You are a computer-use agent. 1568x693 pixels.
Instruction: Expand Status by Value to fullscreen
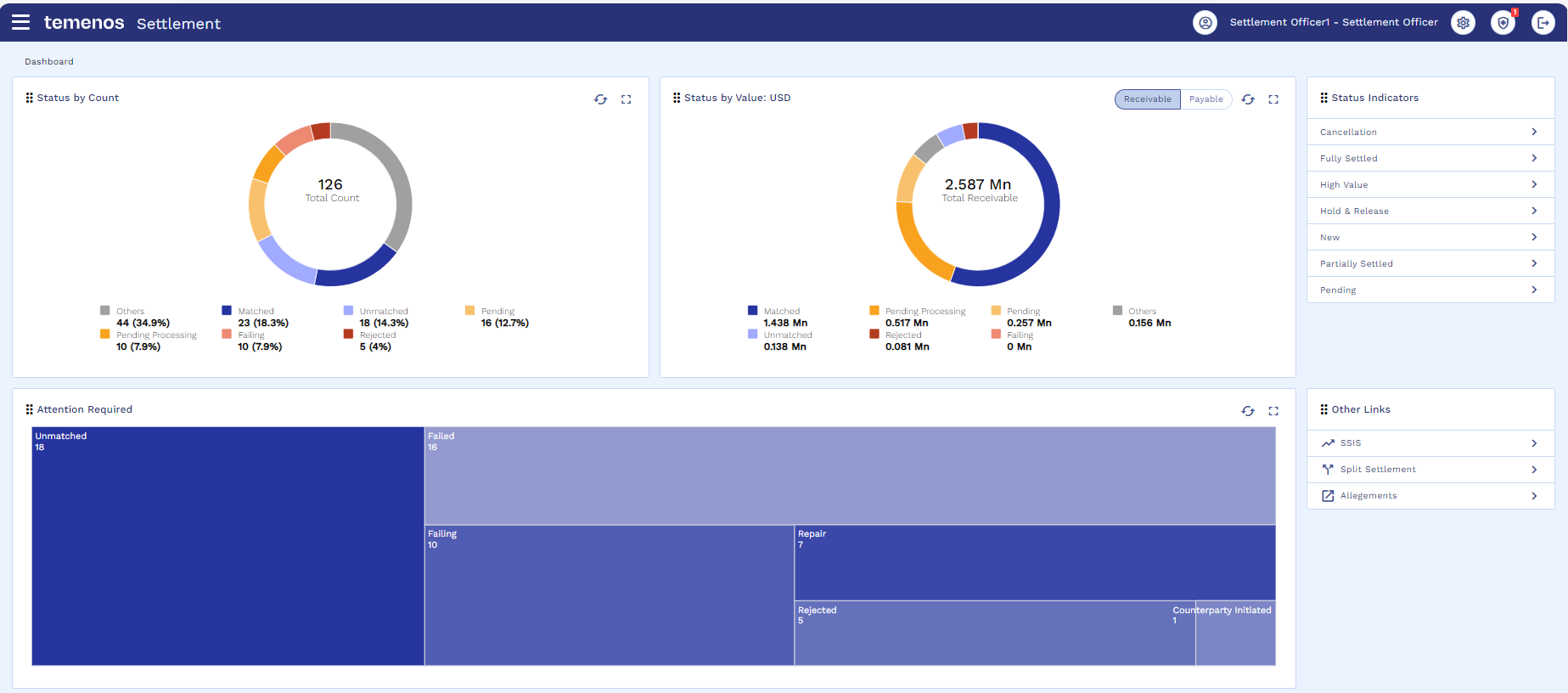tap(1273, 99)
